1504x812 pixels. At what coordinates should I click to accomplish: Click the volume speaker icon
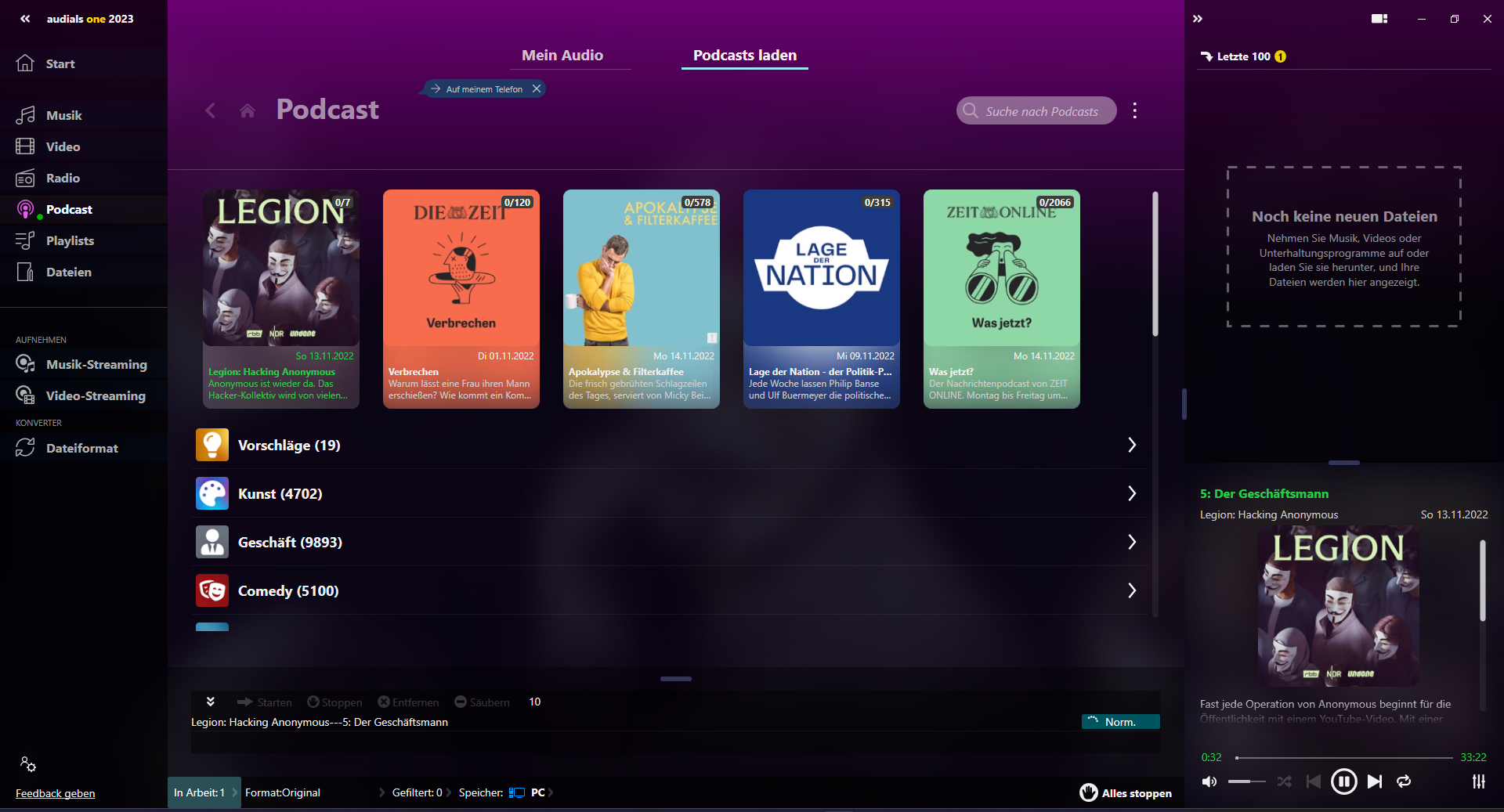(x=1209, y=781)
